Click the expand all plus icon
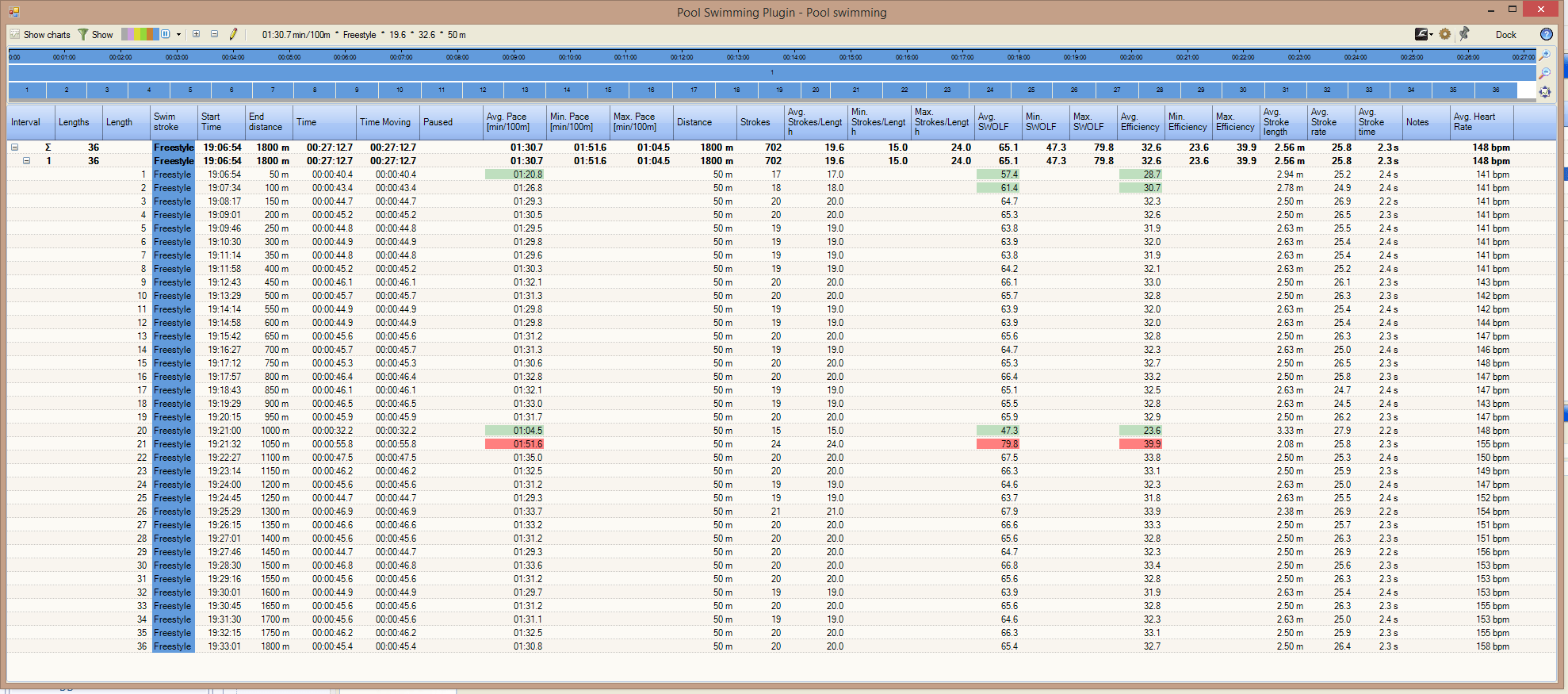The width and height of the screenshot is (1568, 694). 197,34
